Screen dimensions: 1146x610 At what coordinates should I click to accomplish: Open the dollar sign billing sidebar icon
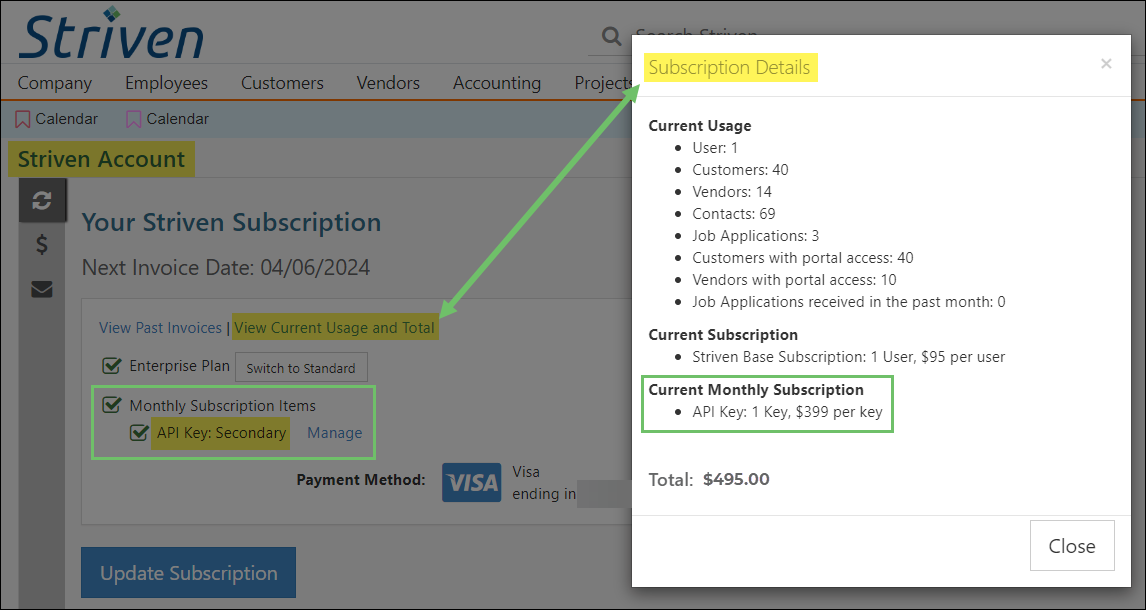click(42, 245)
